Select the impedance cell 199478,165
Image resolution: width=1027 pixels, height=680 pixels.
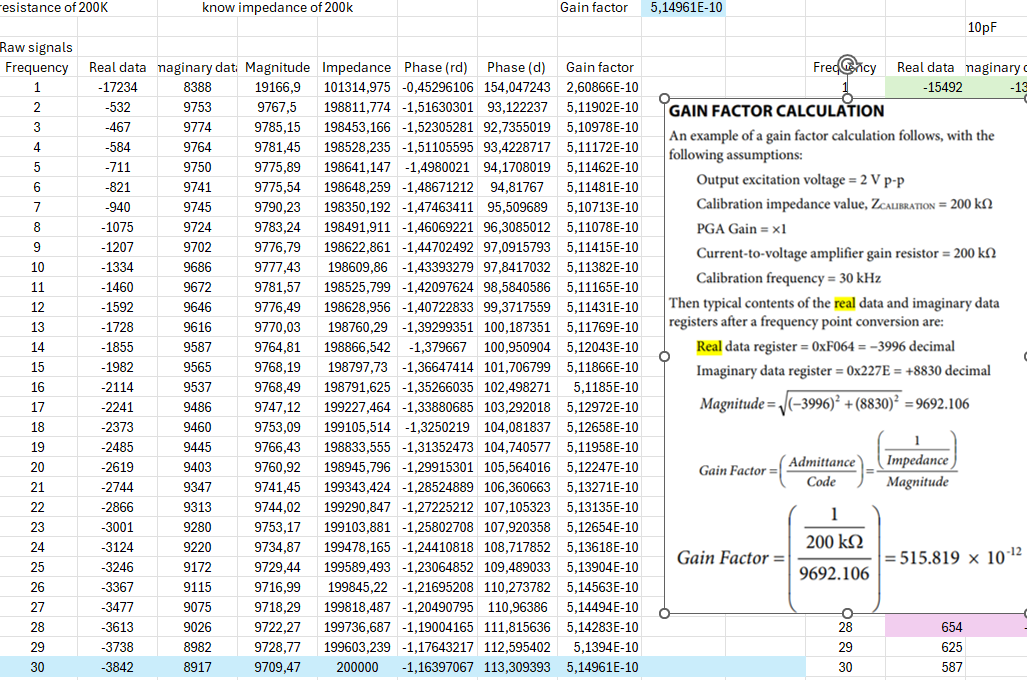(357, 547)
